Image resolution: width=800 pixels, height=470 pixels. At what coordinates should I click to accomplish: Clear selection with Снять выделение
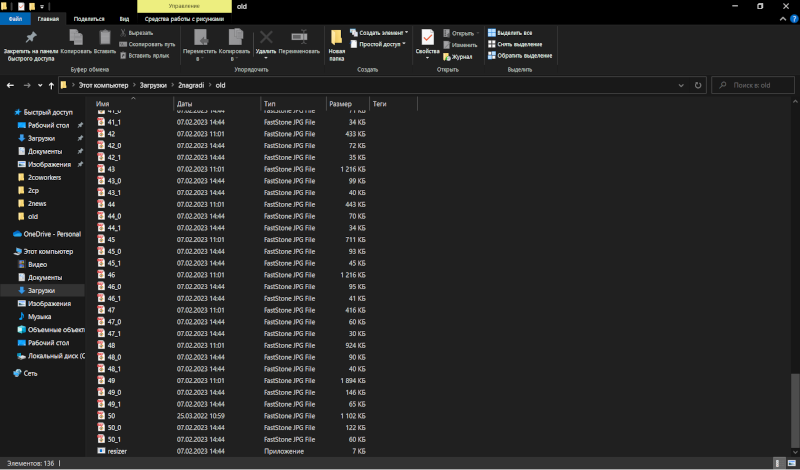(515, 44)
